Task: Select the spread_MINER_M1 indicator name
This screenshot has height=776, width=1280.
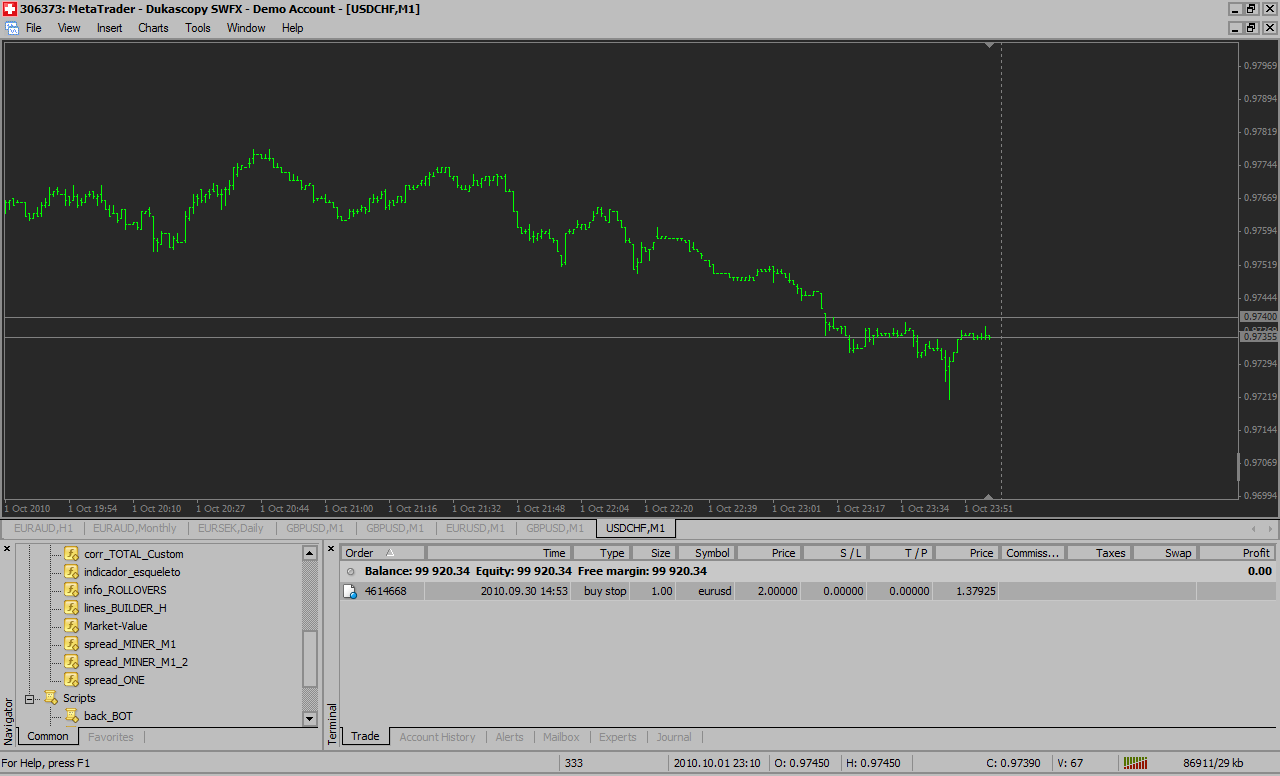Action: tap(130, 644)
